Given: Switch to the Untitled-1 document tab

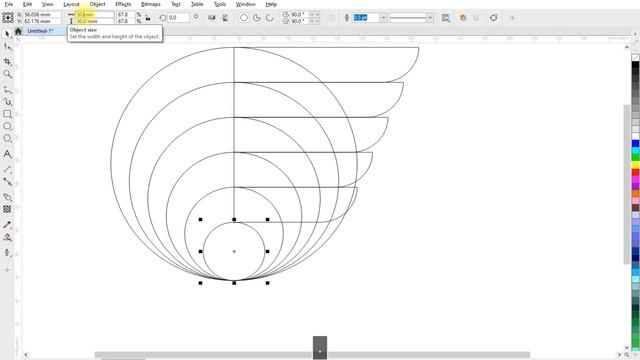Looking at the screenshot, I should click(40, 31).
